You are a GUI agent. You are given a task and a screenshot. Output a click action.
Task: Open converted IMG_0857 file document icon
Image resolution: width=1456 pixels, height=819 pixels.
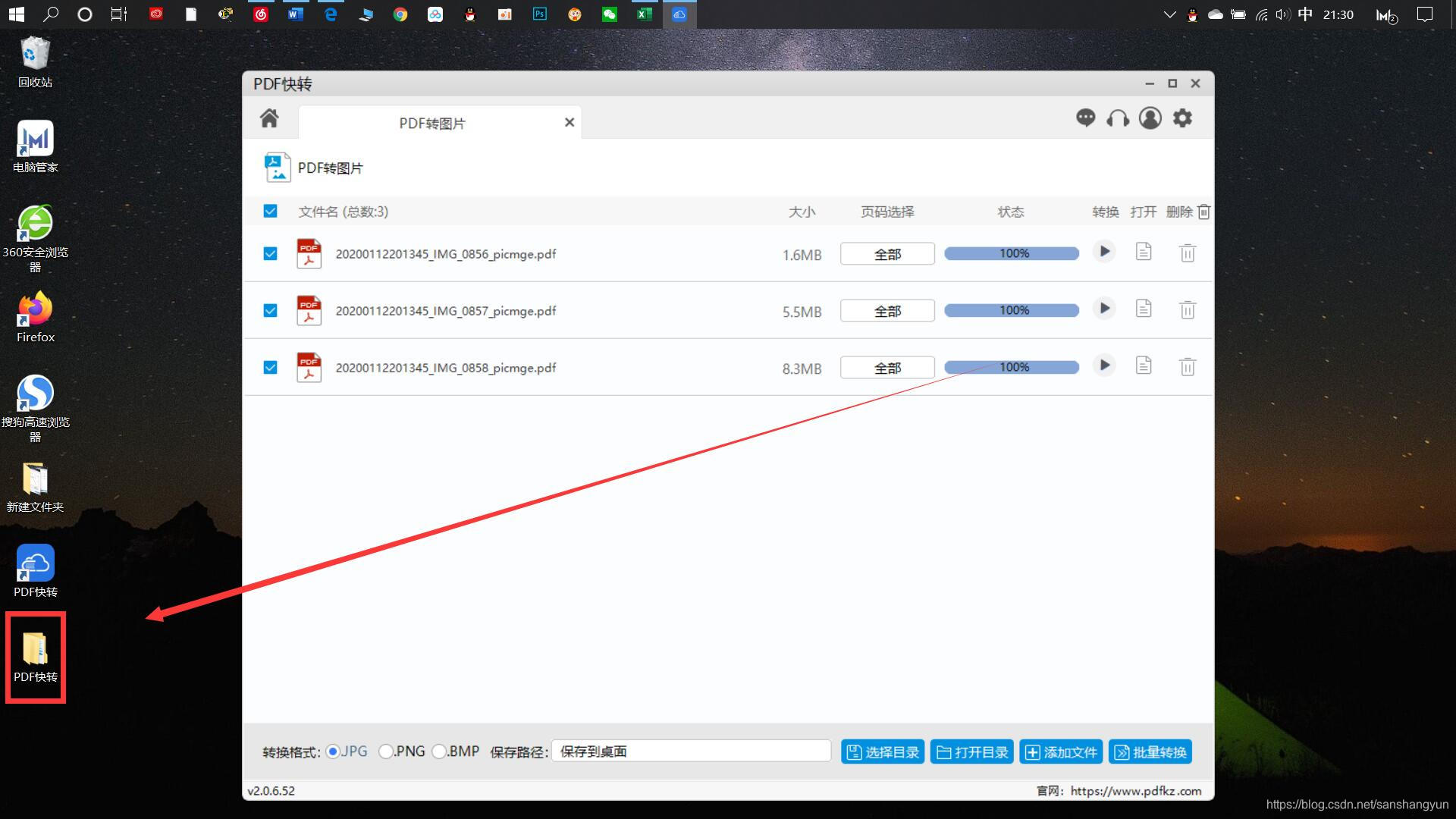[x=1144, y=309]
